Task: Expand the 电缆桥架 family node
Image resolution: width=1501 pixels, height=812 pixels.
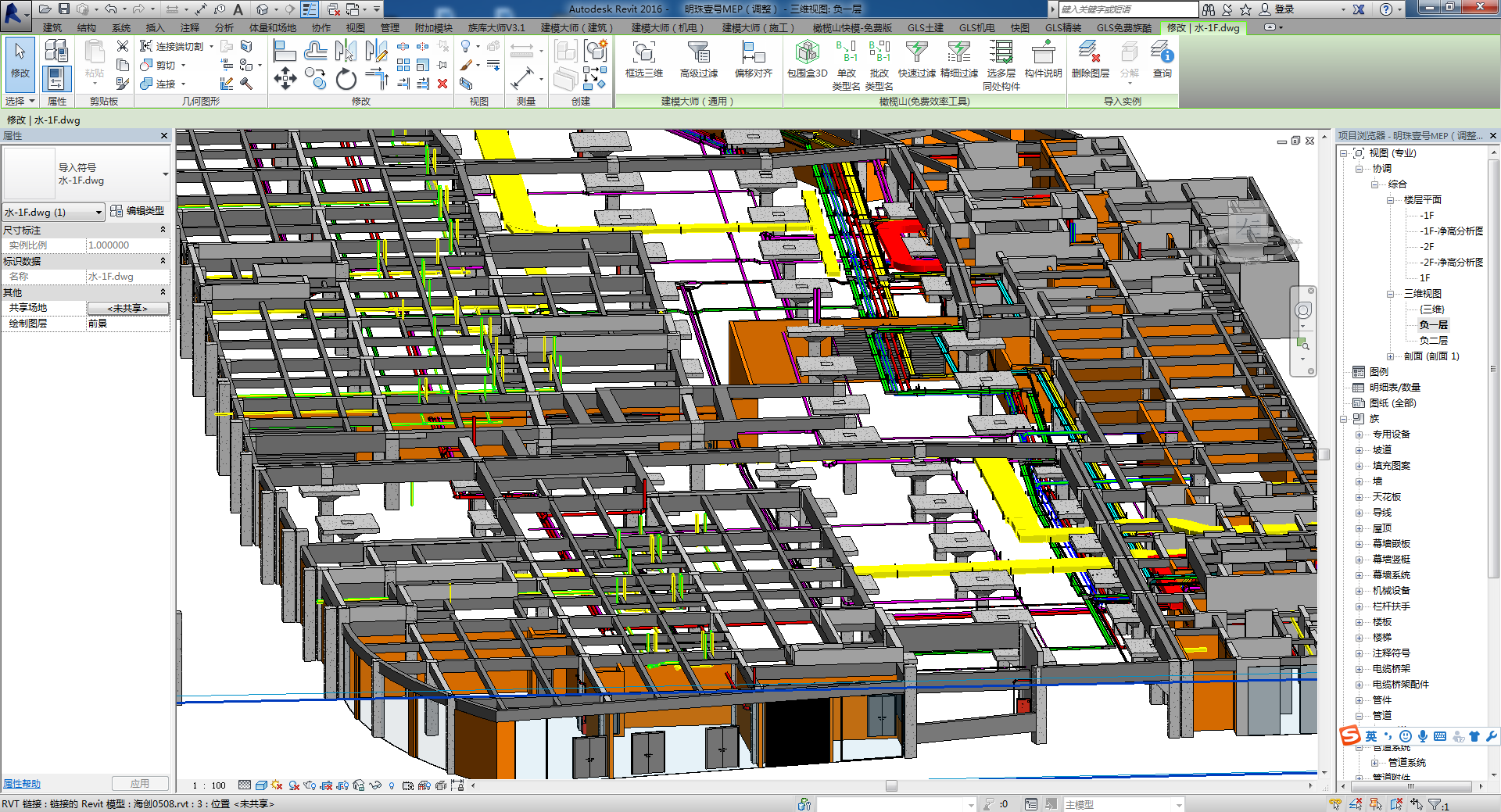Action: tap(1359, 669)
